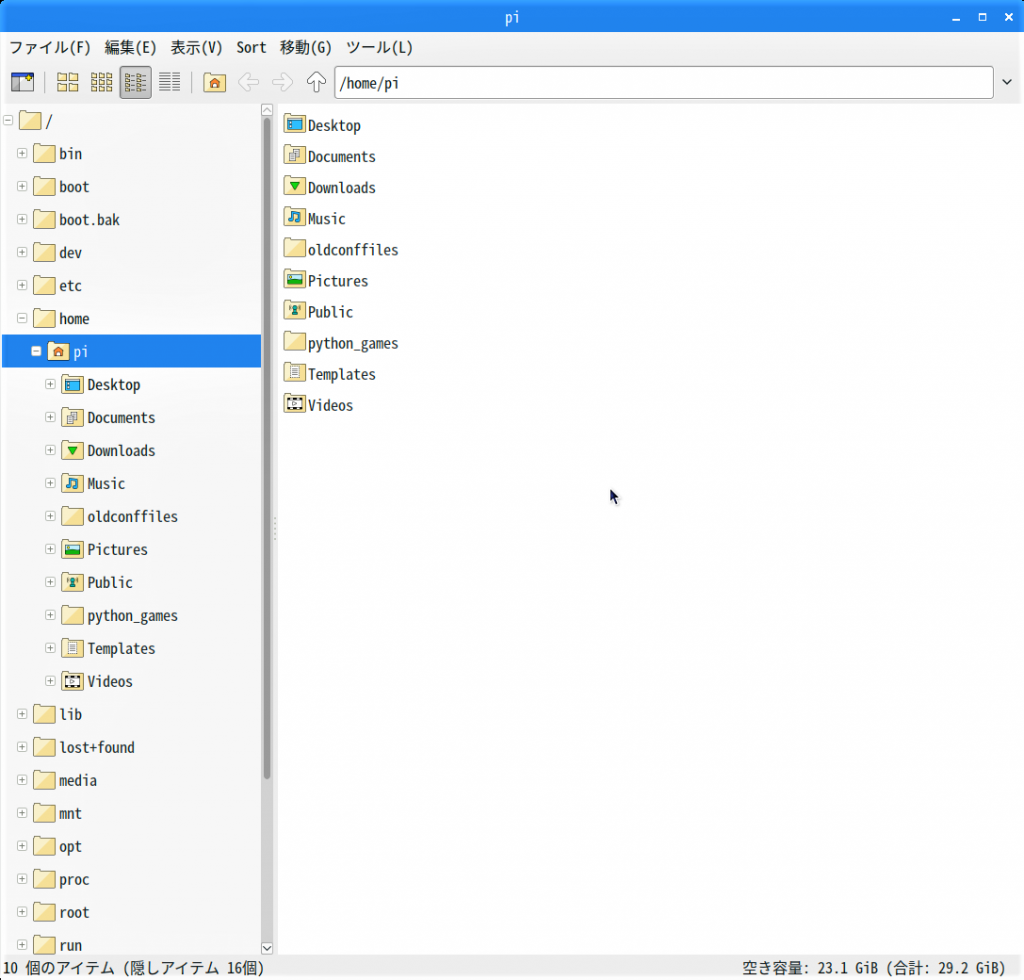Click the item count status text

[x=133, y=968]
